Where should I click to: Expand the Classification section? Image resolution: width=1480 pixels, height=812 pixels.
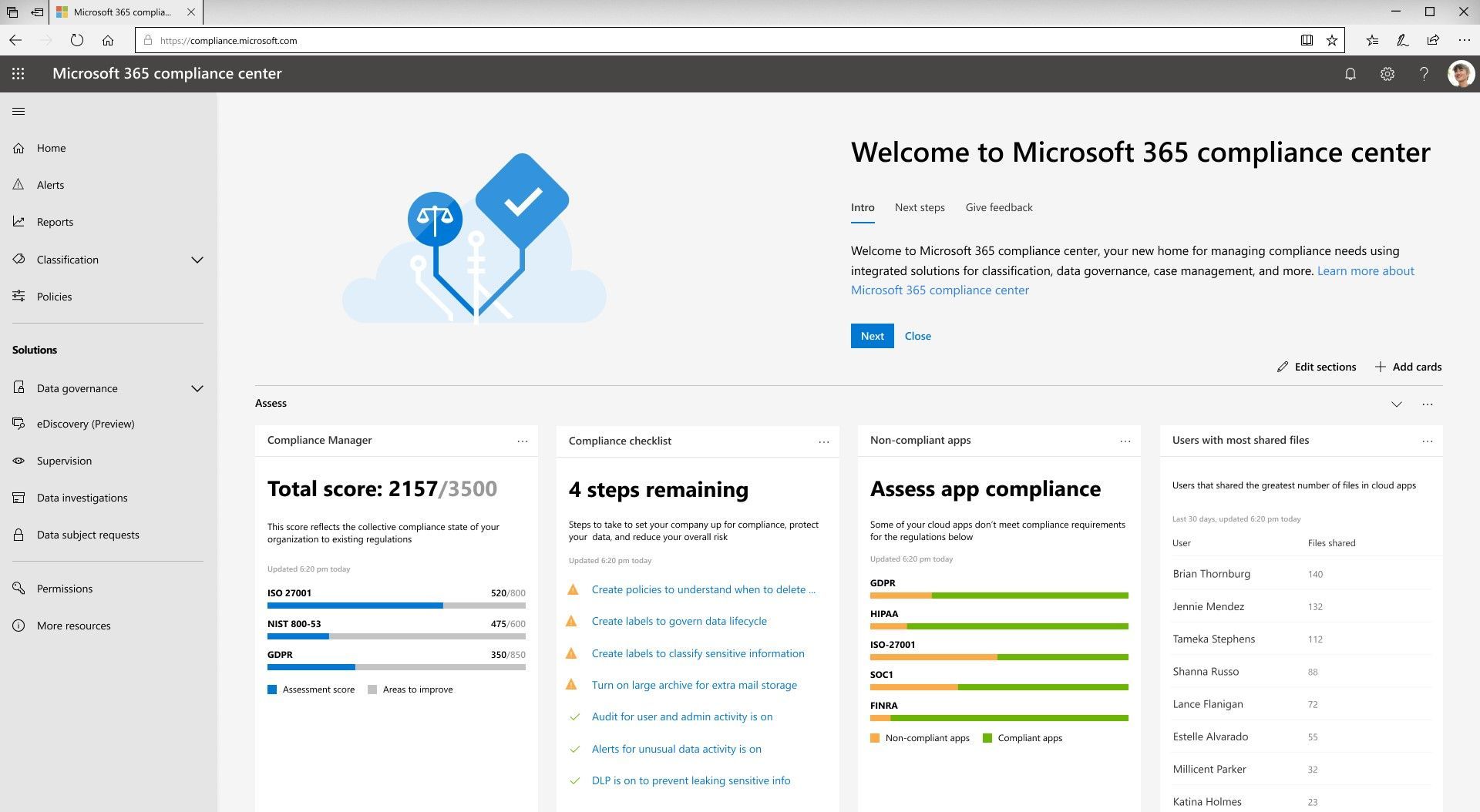[x=197, y=260]
